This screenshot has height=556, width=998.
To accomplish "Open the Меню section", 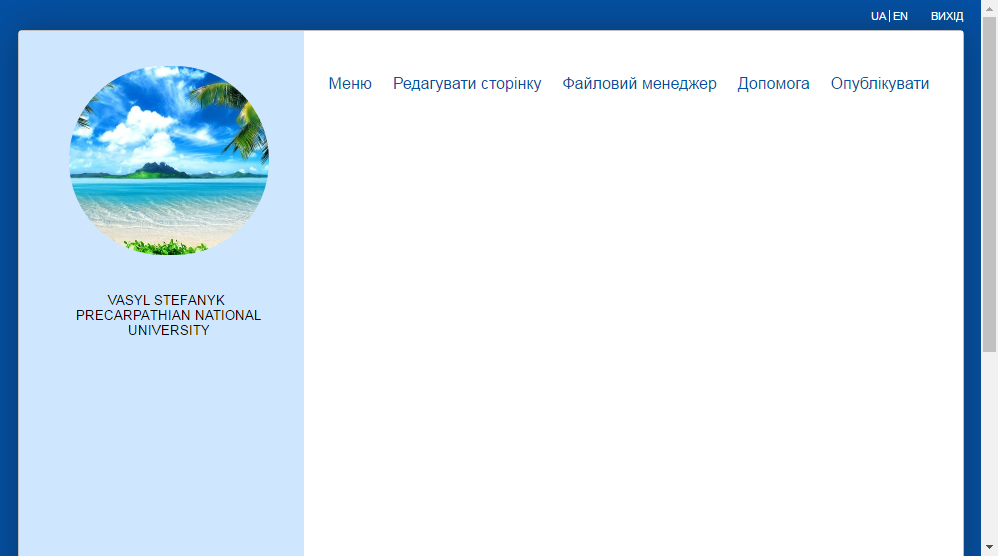I will 350,83.
